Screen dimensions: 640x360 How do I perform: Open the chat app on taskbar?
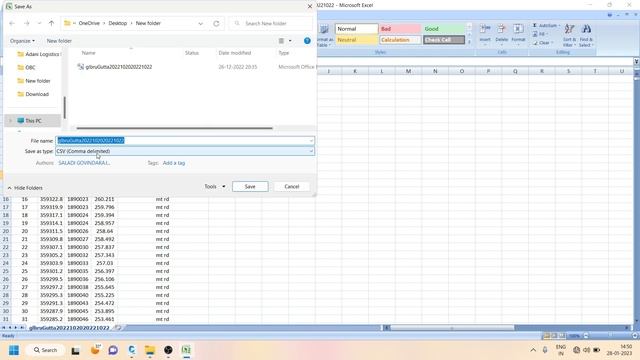[x=113, y=350]
